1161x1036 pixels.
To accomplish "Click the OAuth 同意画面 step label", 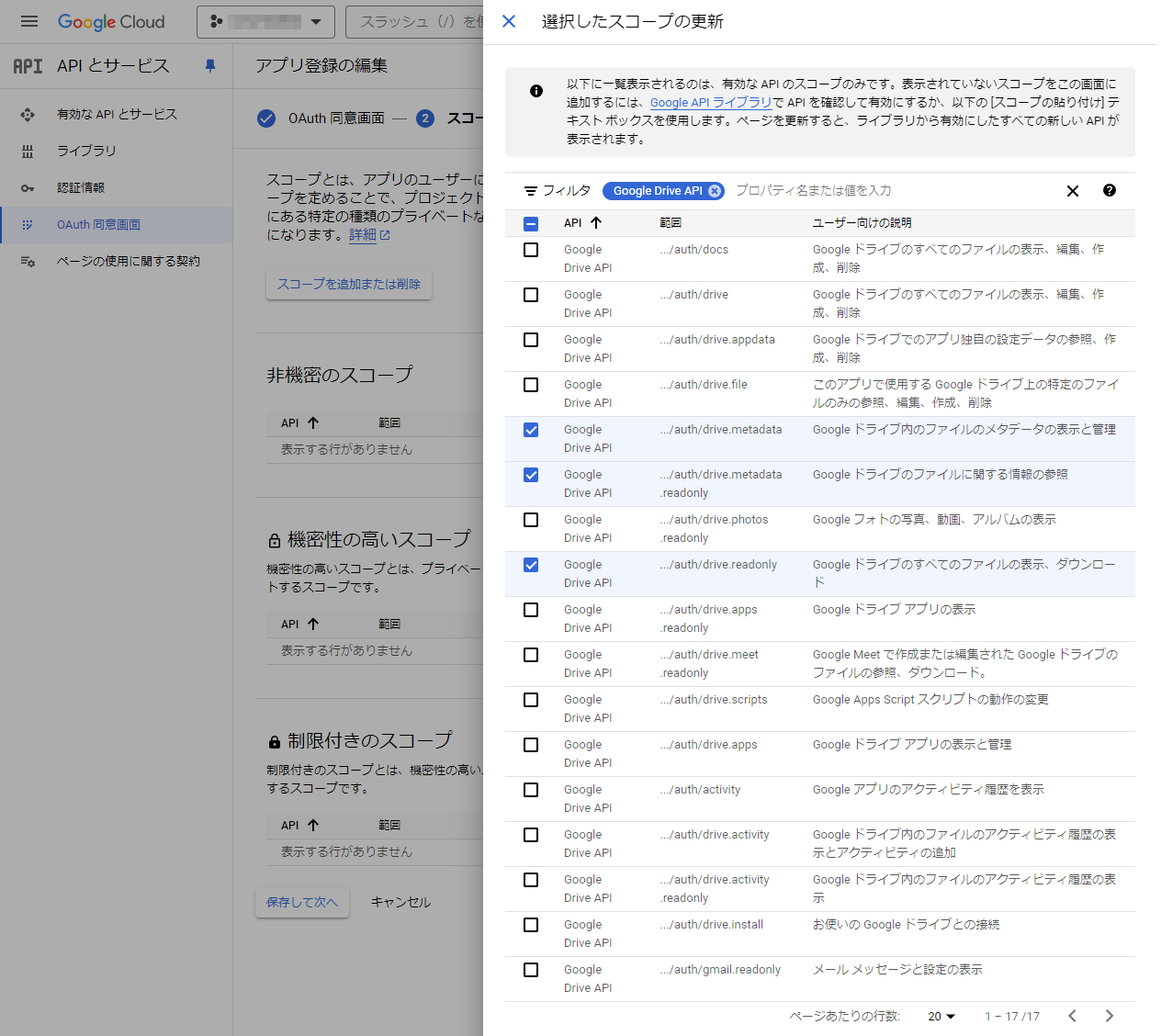I will (x=336, y=118).
